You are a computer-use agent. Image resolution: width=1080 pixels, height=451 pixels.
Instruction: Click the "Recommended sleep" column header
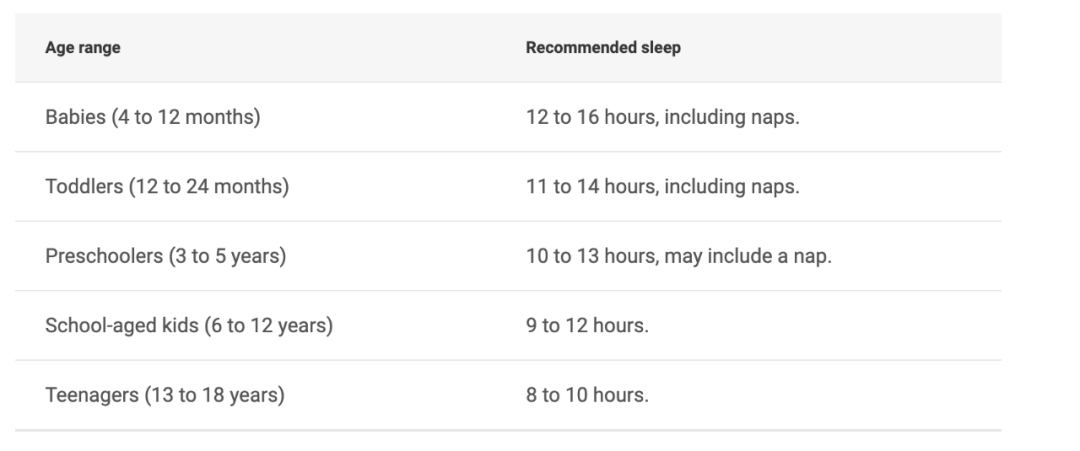(x=603, y=48)
